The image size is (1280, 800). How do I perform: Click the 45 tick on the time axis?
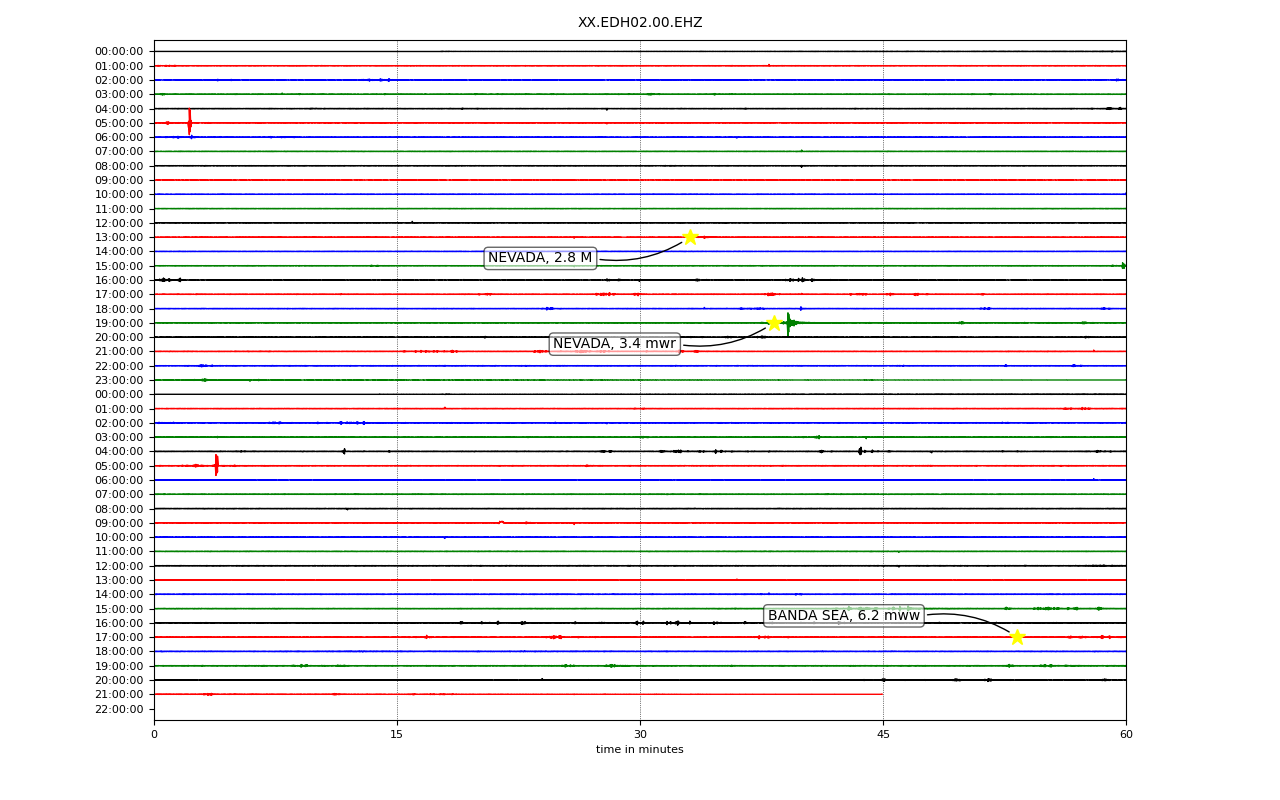[883, 735]
